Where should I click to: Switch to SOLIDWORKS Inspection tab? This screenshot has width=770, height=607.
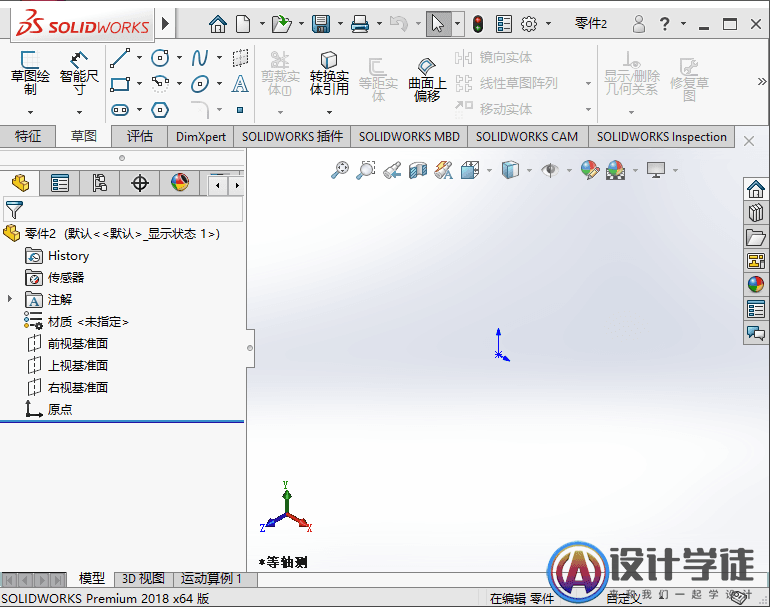click(661, 137)
